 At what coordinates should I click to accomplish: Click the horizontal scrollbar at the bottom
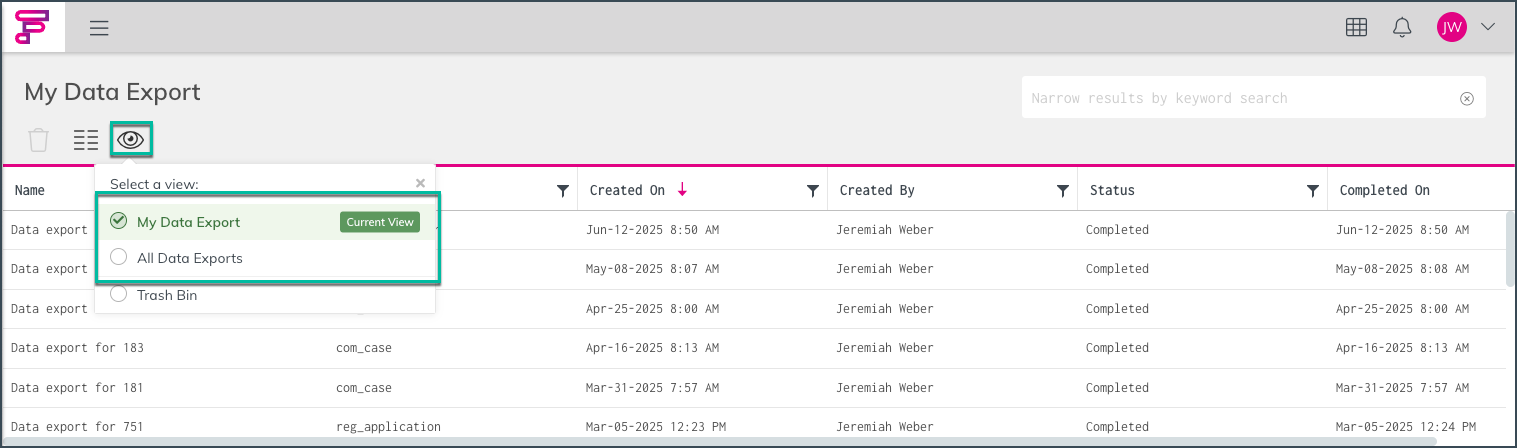(x=720, y=440)
